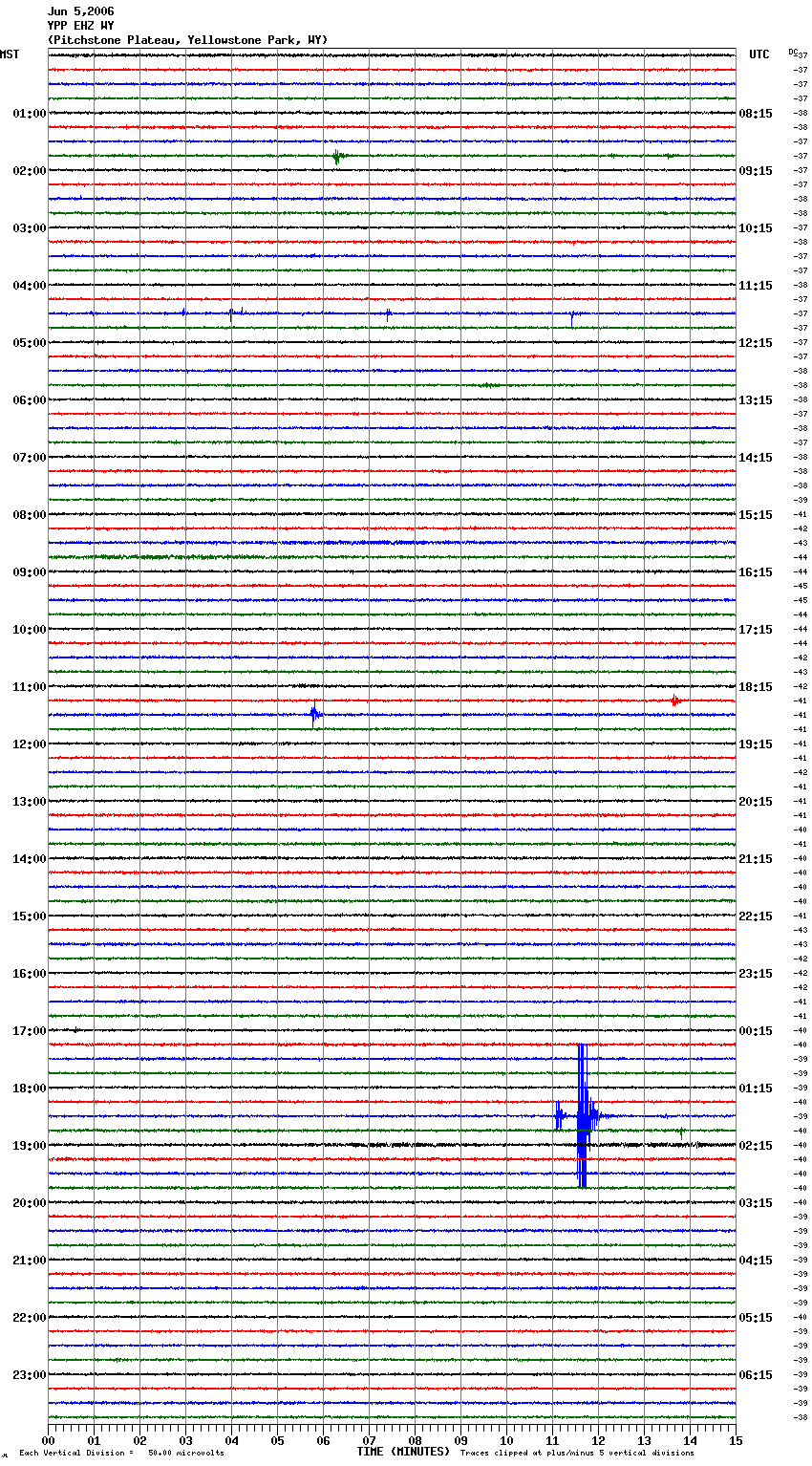
Task: Select the MST hour label '04:00'
Action: click(x=30, y=286)
